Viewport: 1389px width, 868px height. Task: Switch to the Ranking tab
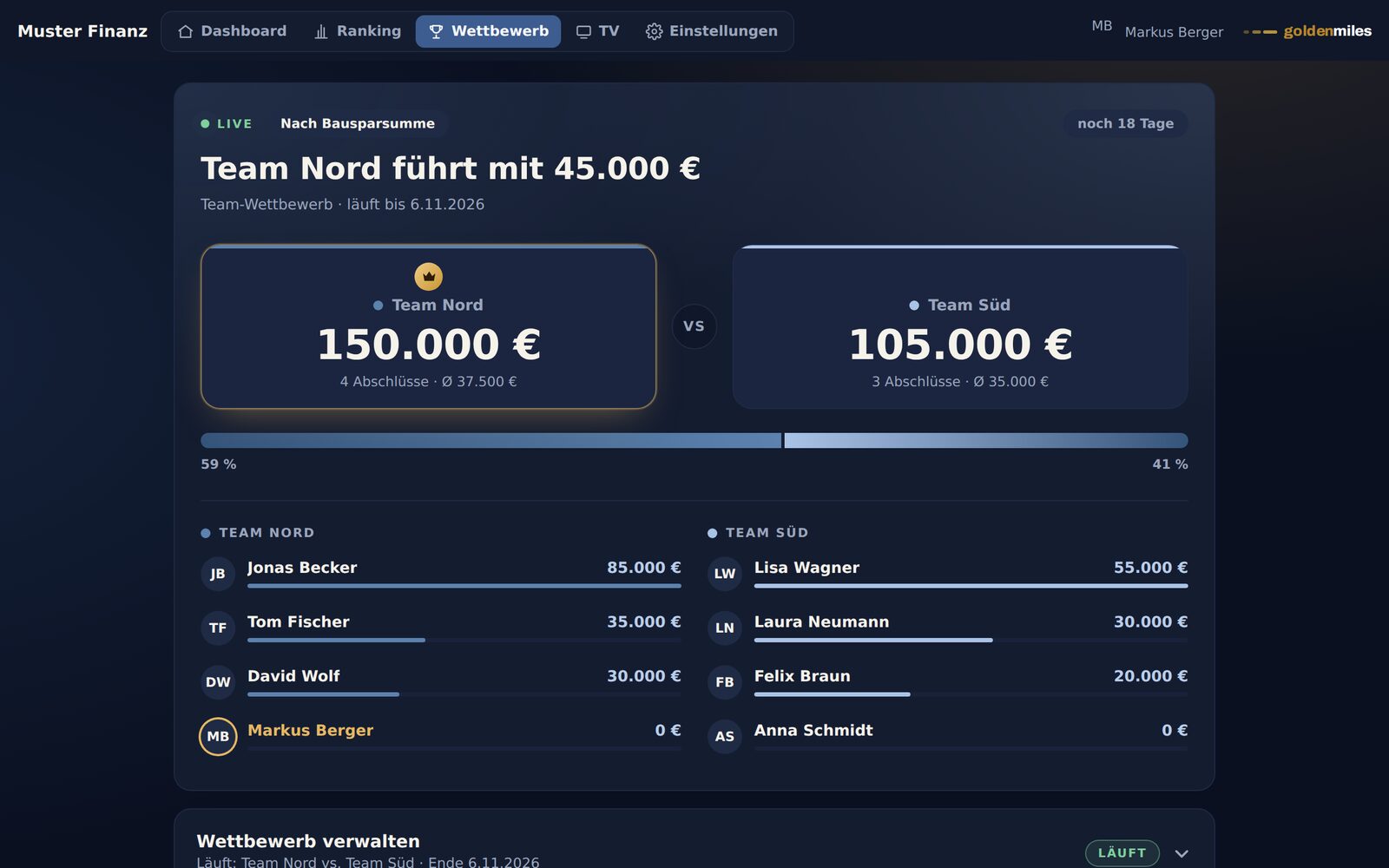tap(358, 31)
